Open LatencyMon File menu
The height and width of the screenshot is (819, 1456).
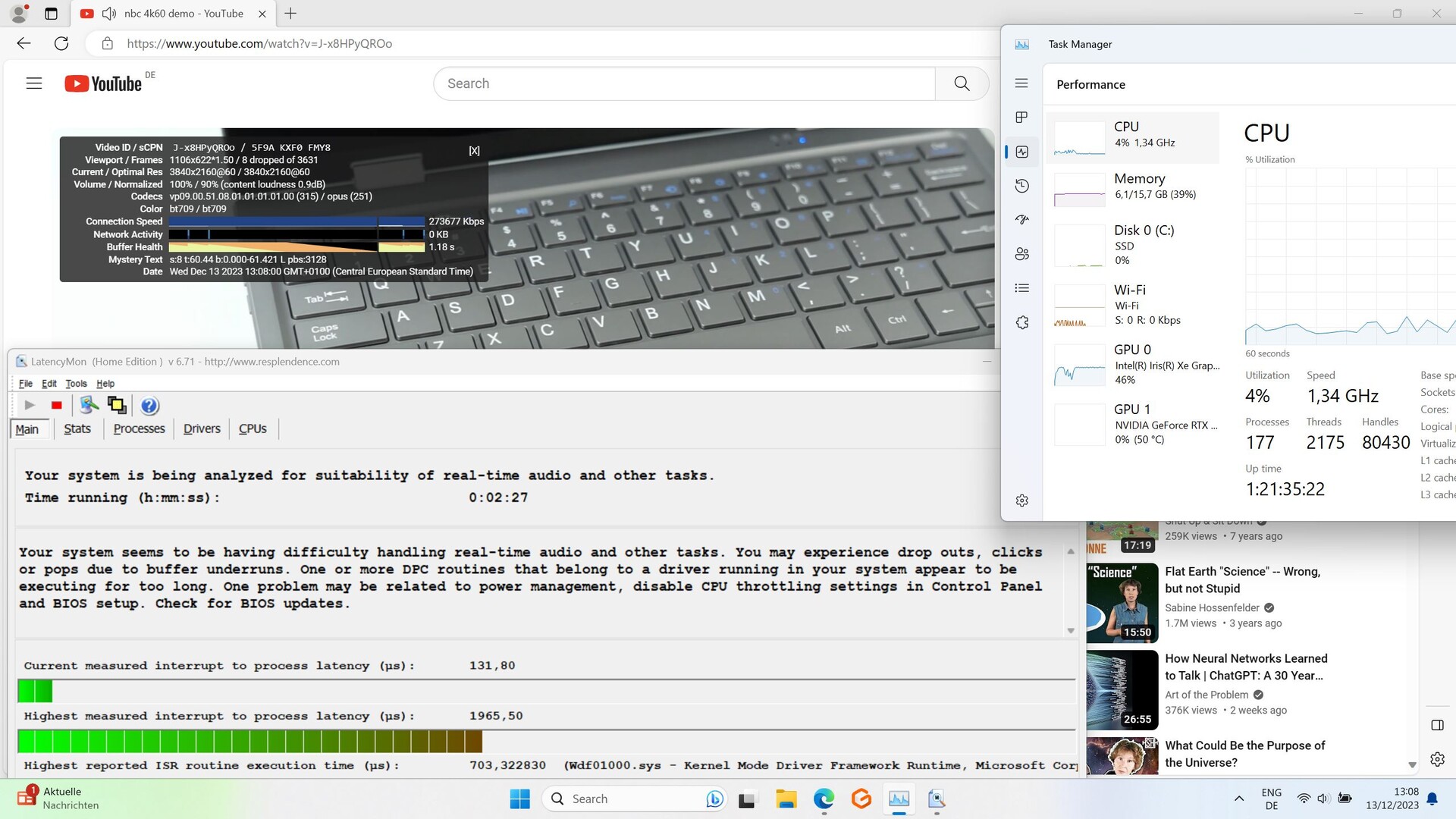(25, 384)
